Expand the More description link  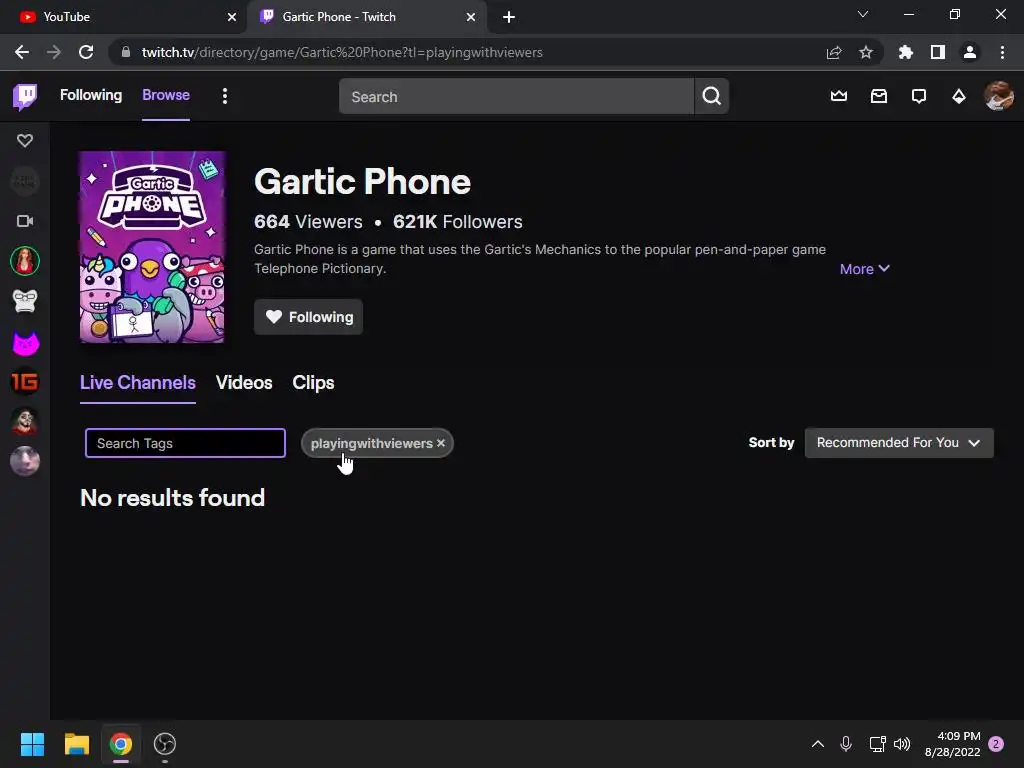coord(864,269)
